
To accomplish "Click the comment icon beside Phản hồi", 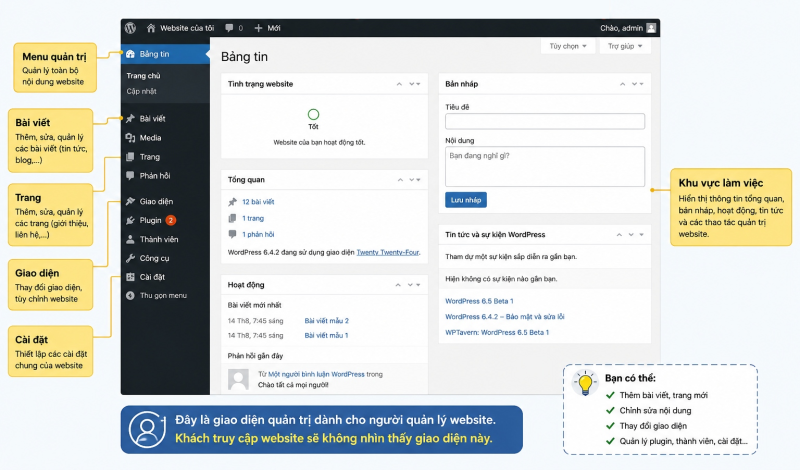I will [131, 176].
